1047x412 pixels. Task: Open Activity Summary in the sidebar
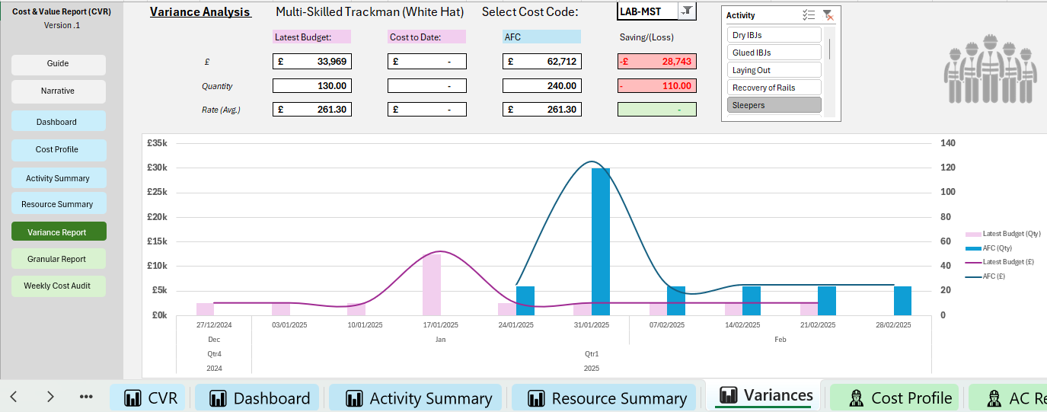click(58, 178)
